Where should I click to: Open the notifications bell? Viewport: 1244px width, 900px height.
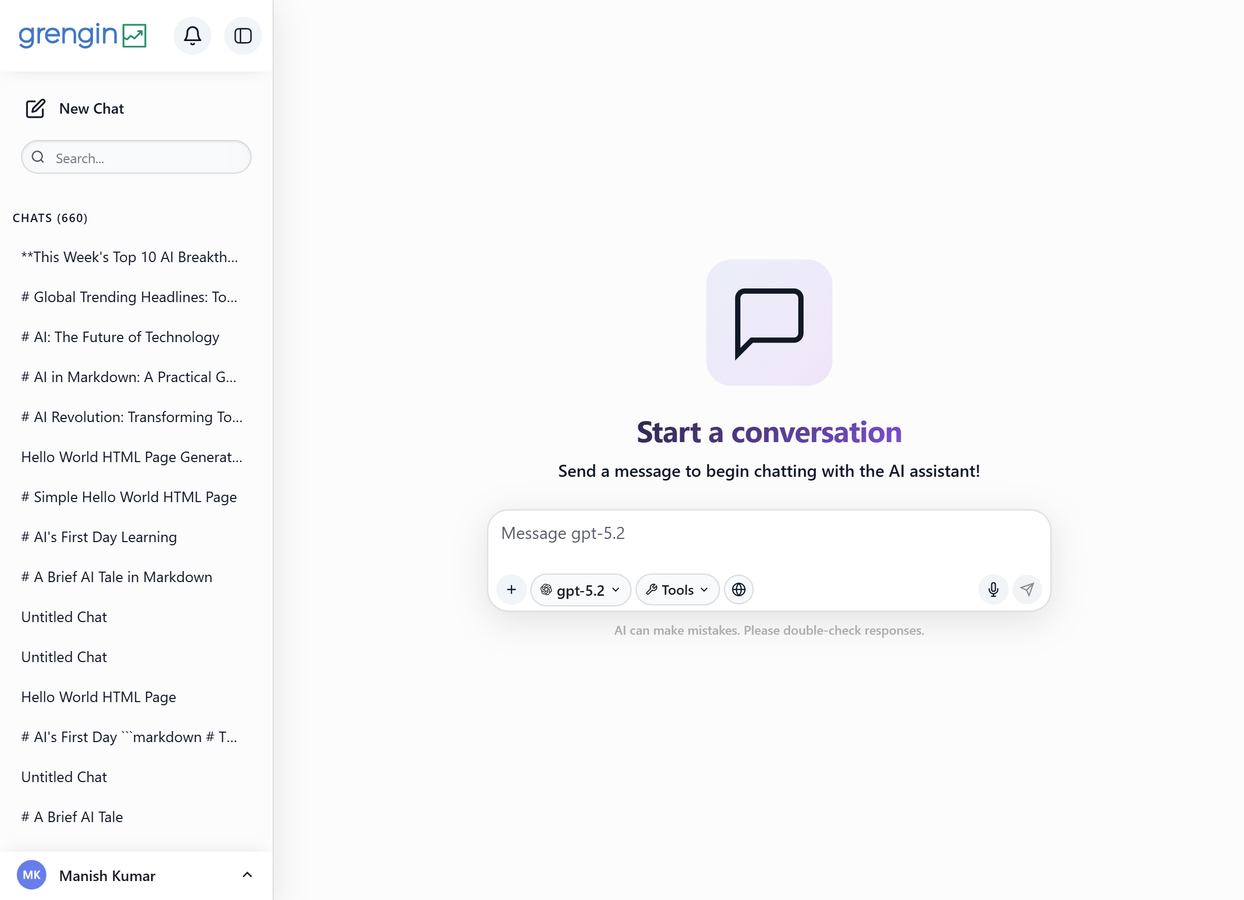coord(192,36)
